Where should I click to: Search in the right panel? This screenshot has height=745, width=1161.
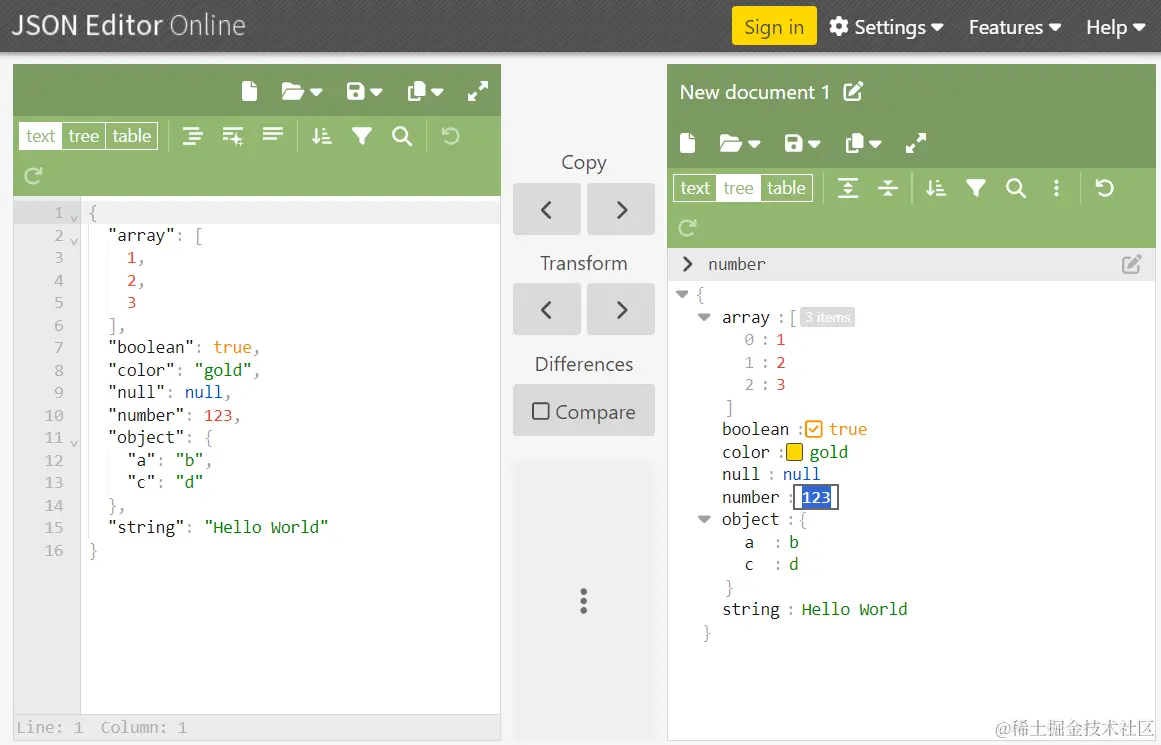1016,188
